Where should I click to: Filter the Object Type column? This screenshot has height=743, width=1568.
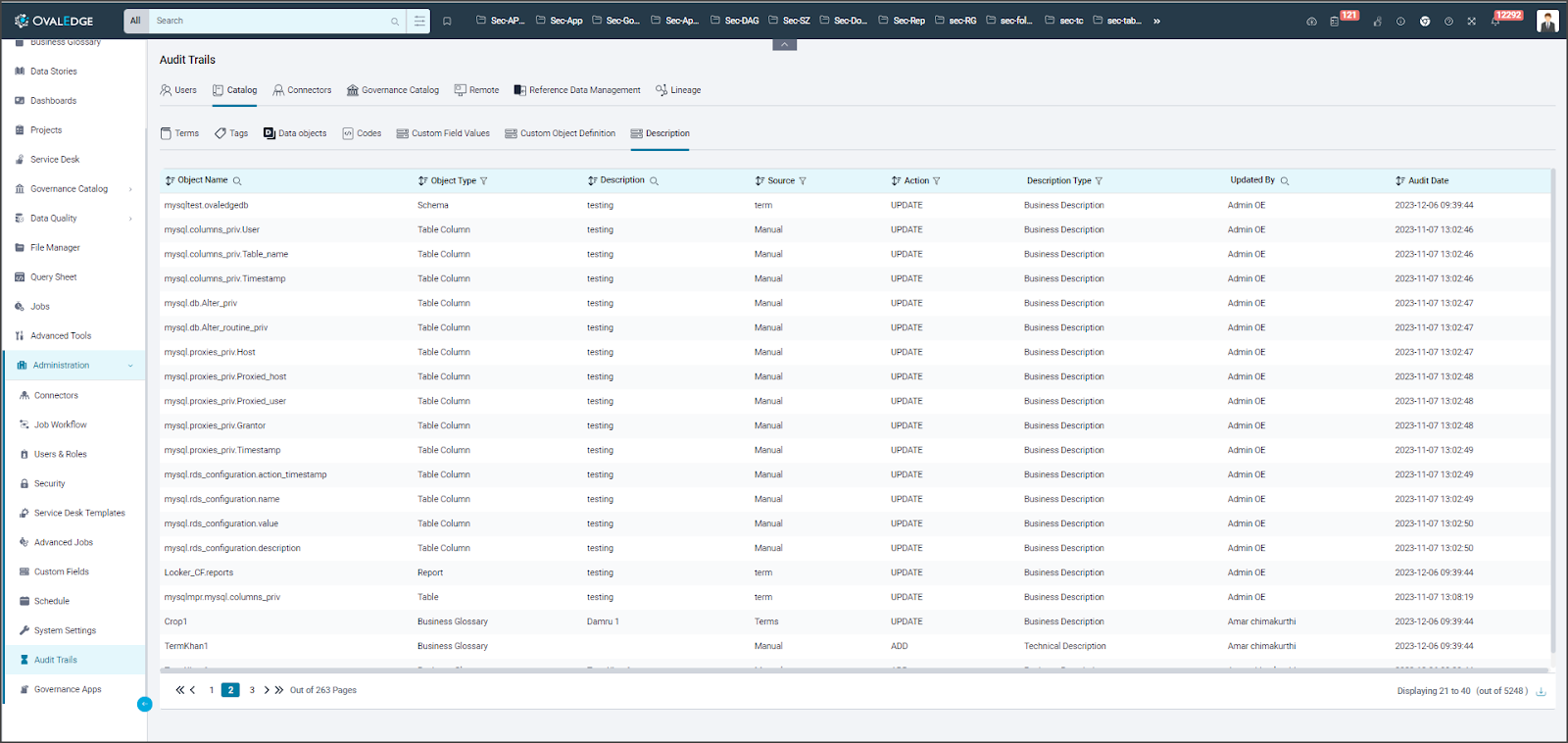tap(484, 181)
